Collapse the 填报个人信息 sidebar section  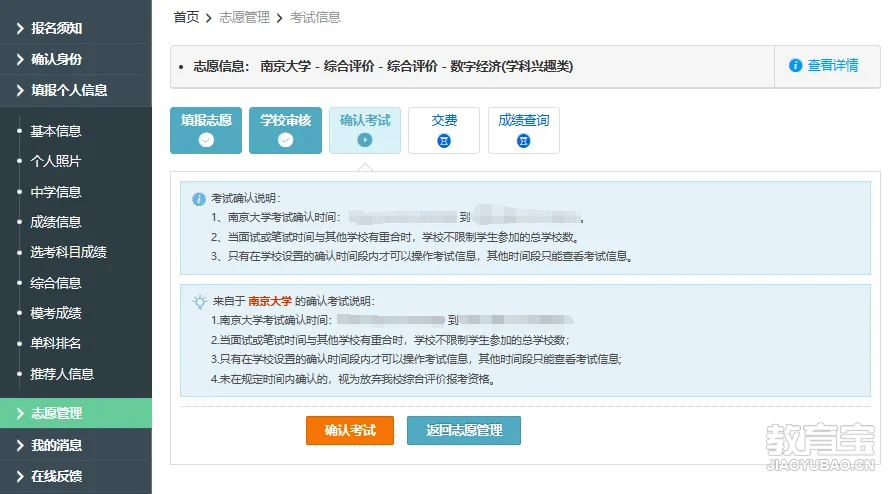pos(75,90)
